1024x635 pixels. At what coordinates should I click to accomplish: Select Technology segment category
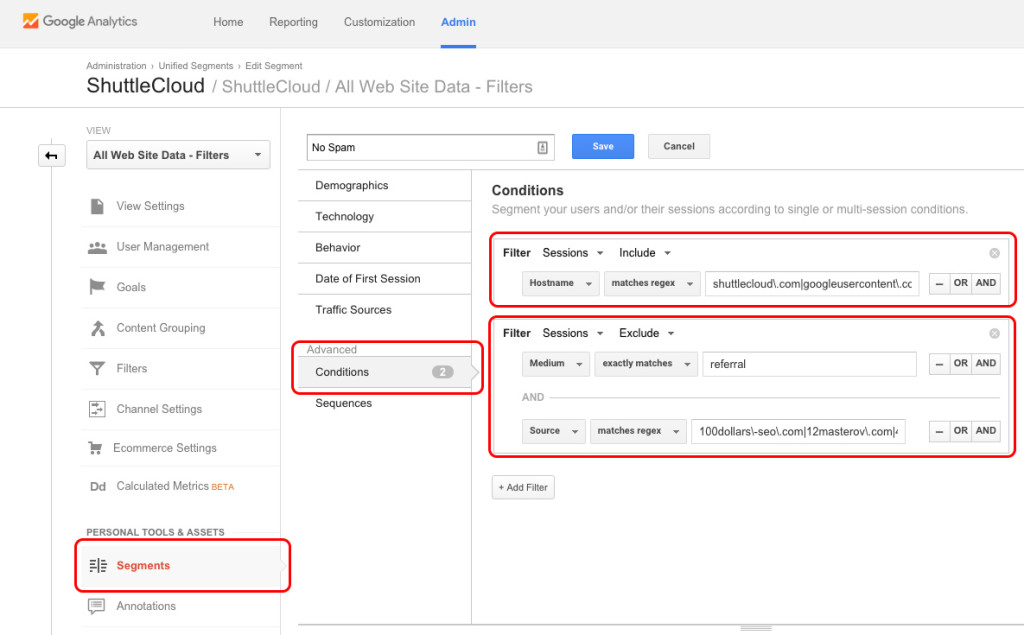(x=385, y=217)
